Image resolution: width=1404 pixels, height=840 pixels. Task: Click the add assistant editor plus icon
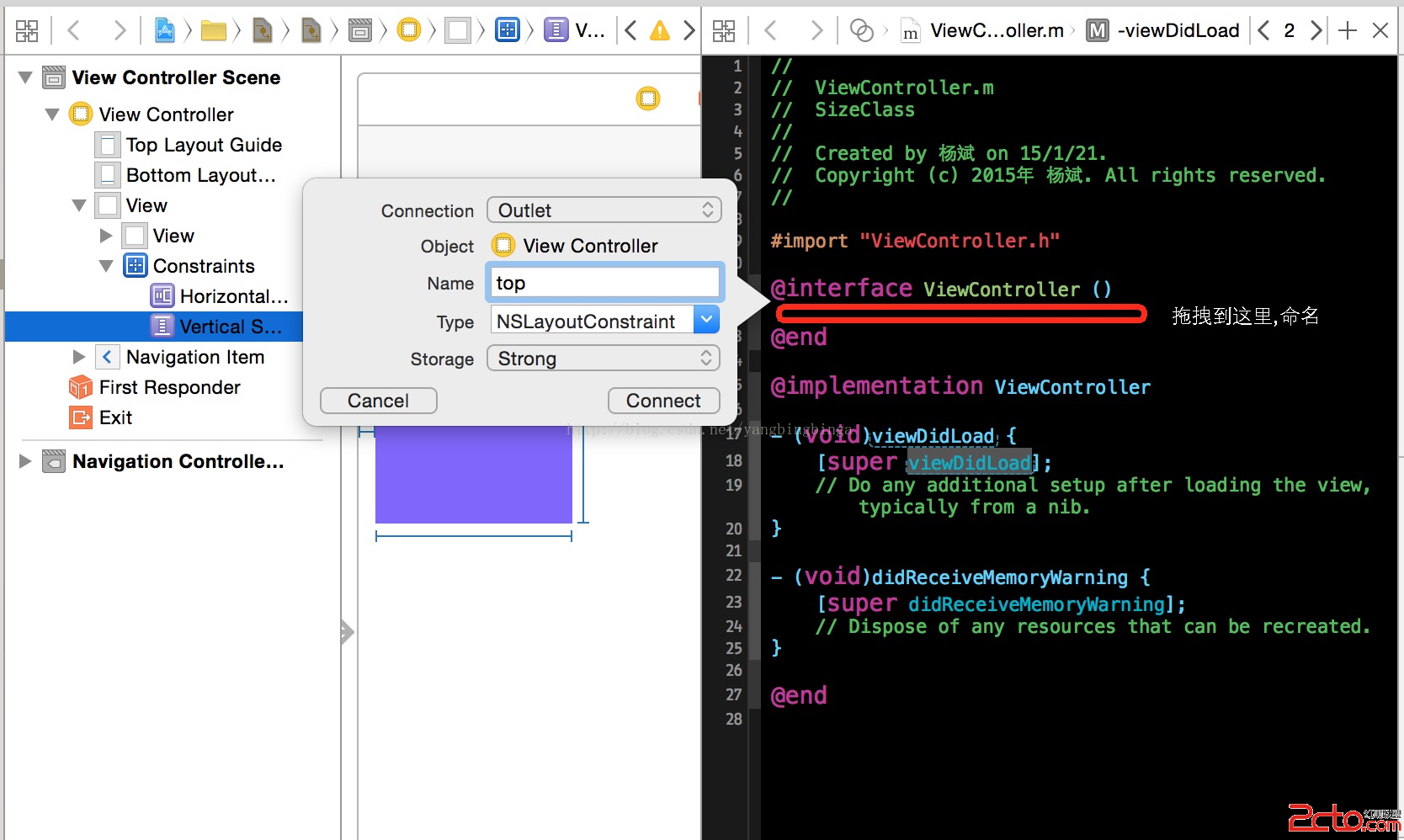[x=1347, y=31]
